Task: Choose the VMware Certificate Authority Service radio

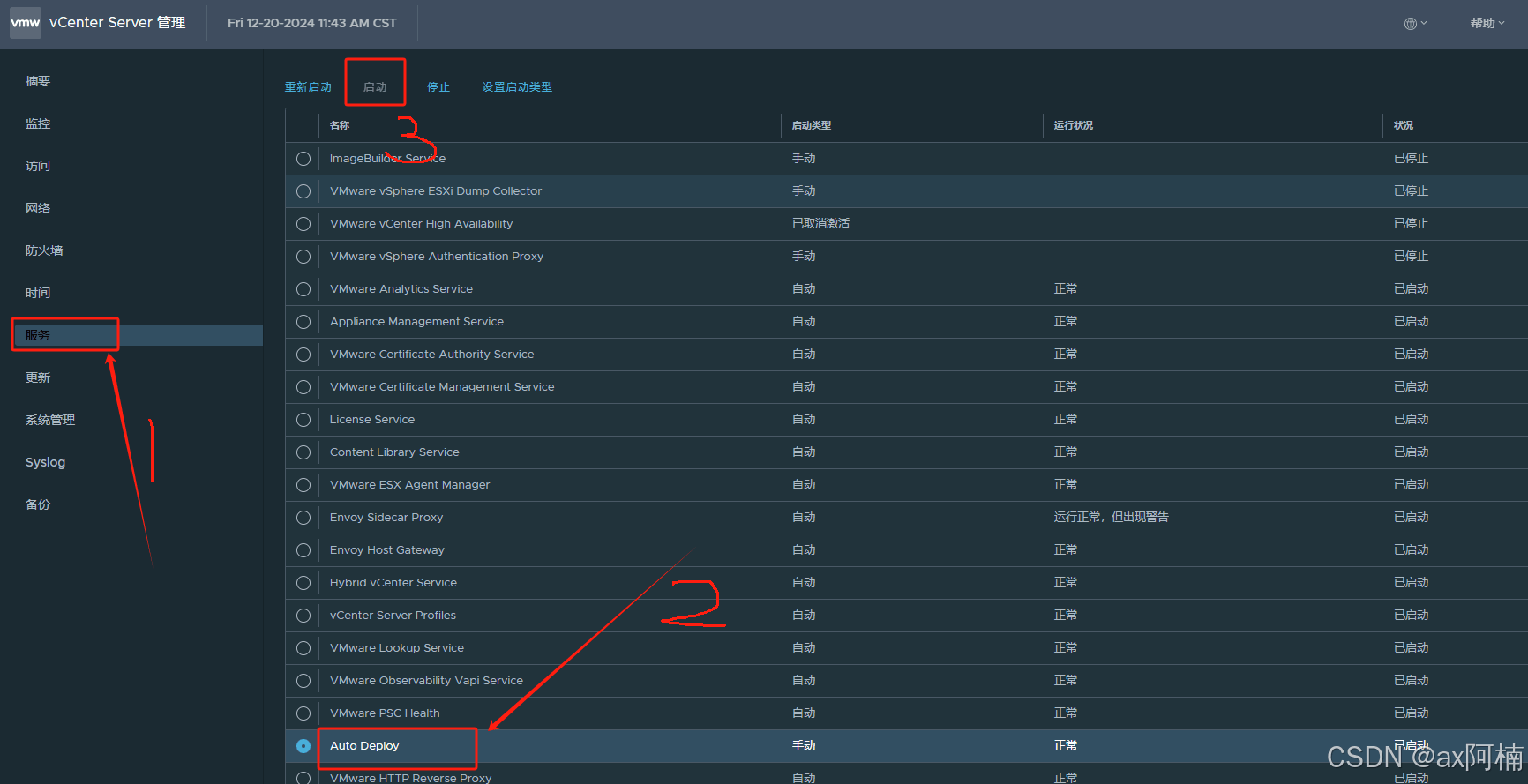Action: click(303, 355)
